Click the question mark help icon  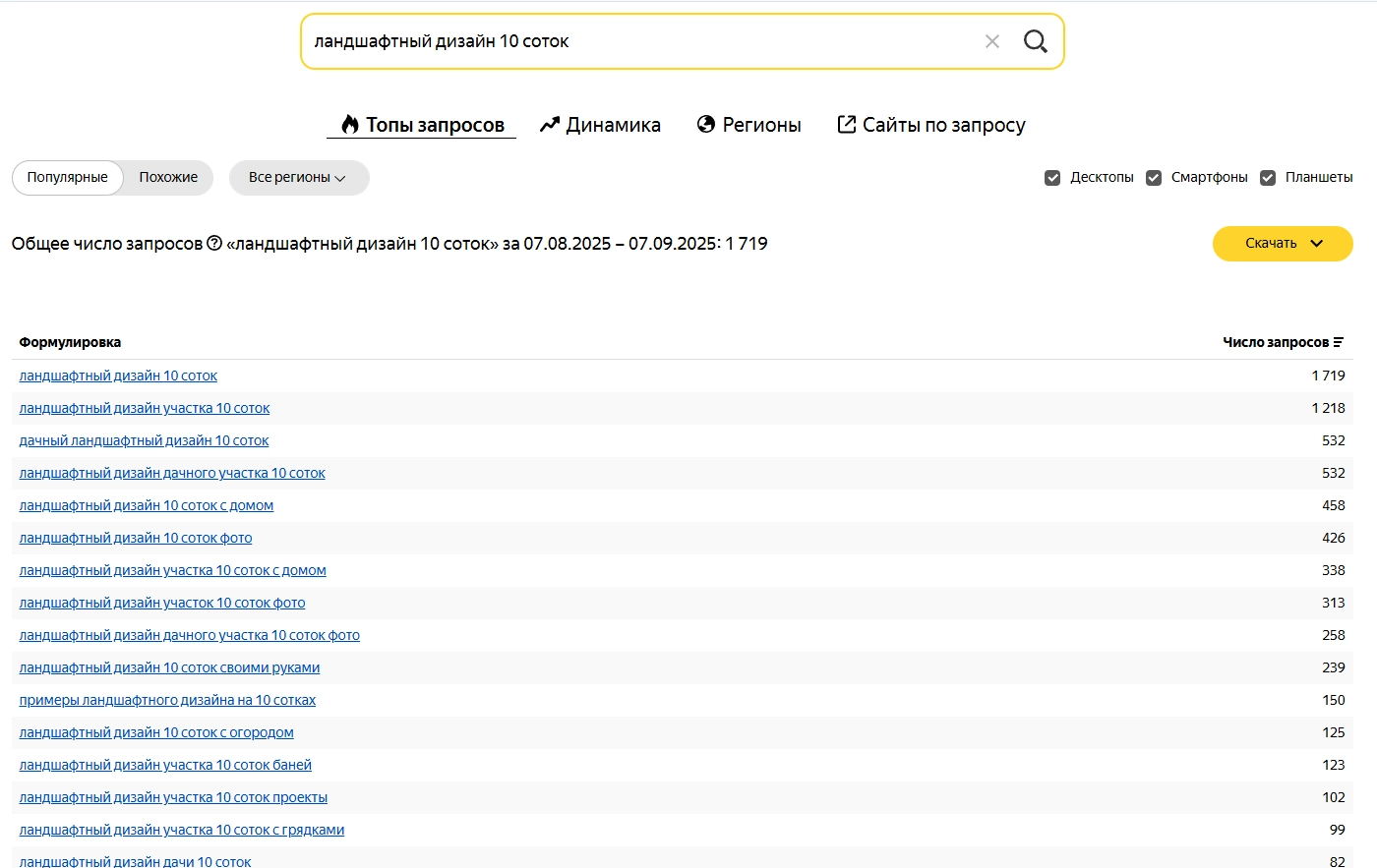click(x=214, y=243)
